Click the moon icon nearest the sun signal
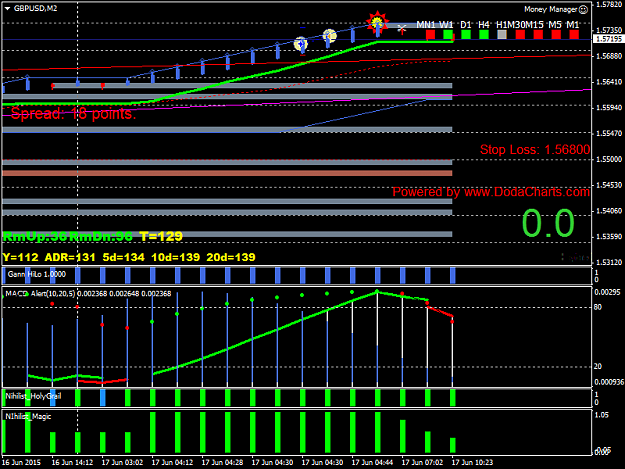The height and width of the screenshot is (469, 625). pyautogui.click(x=329, y=36)
